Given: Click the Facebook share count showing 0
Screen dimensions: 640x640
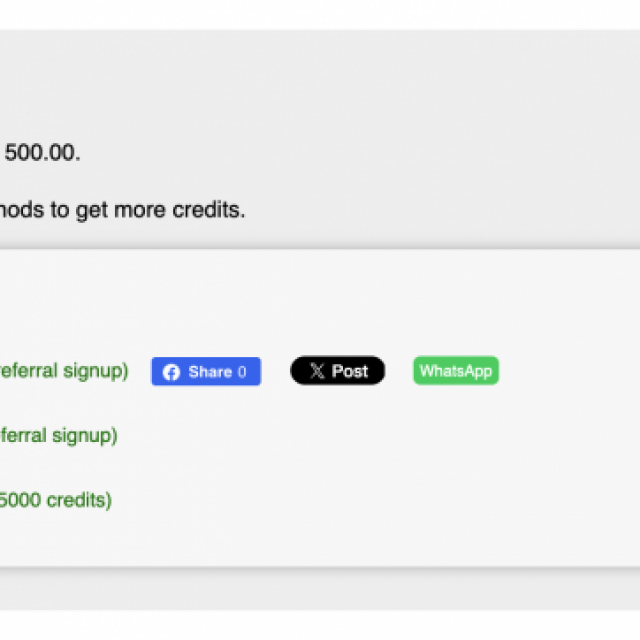Looking at the screenshot, I should [242, 372].
